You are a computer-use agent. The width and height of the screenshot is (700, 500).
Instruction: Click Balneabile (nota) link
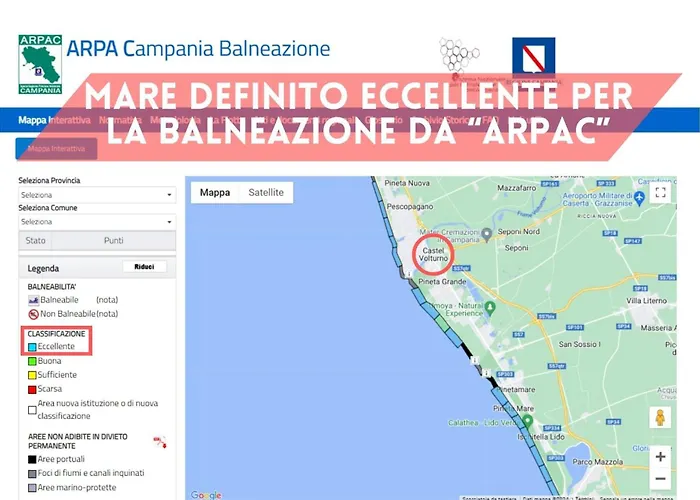107,300
